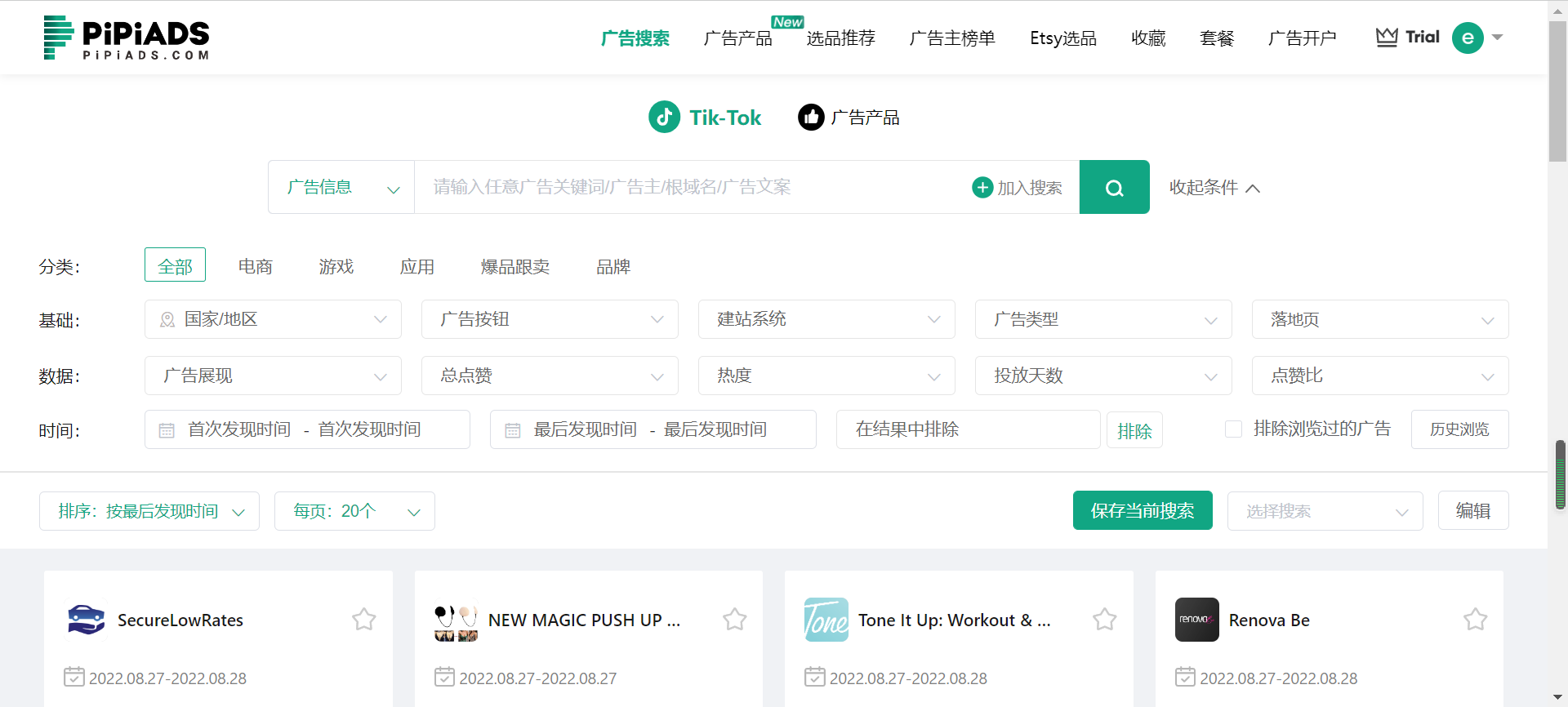Open Etsy选品 navigation item

point(1063,38)
